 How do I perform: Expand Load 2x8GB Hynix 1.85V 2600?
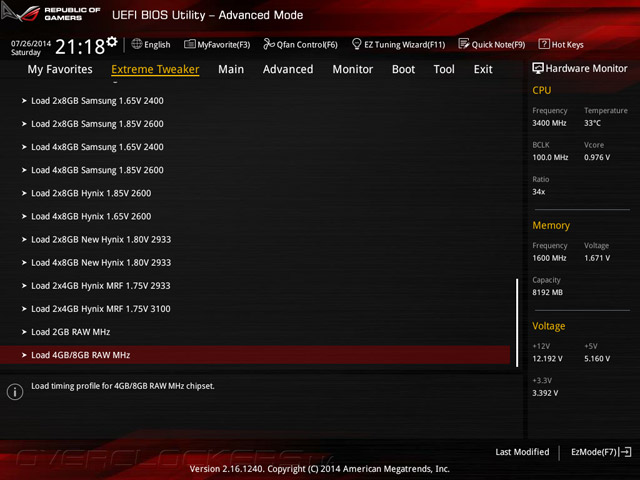(x=255, y=193)
